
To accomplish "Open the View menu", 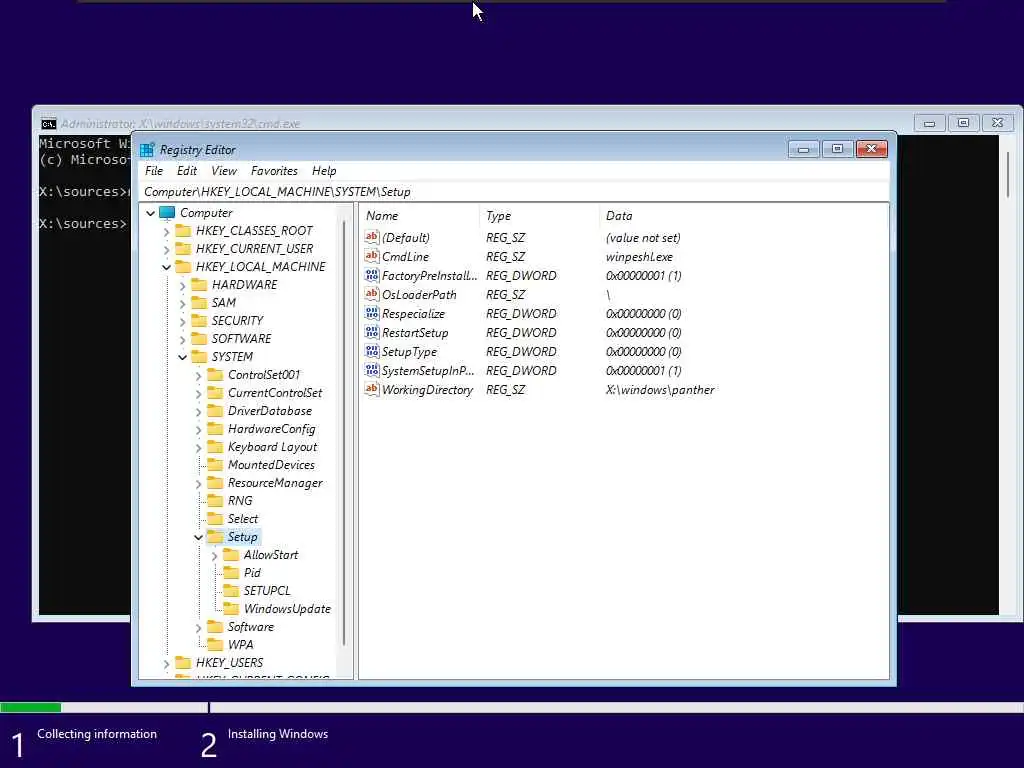I will pyautogui.click(x=224, y=170).
